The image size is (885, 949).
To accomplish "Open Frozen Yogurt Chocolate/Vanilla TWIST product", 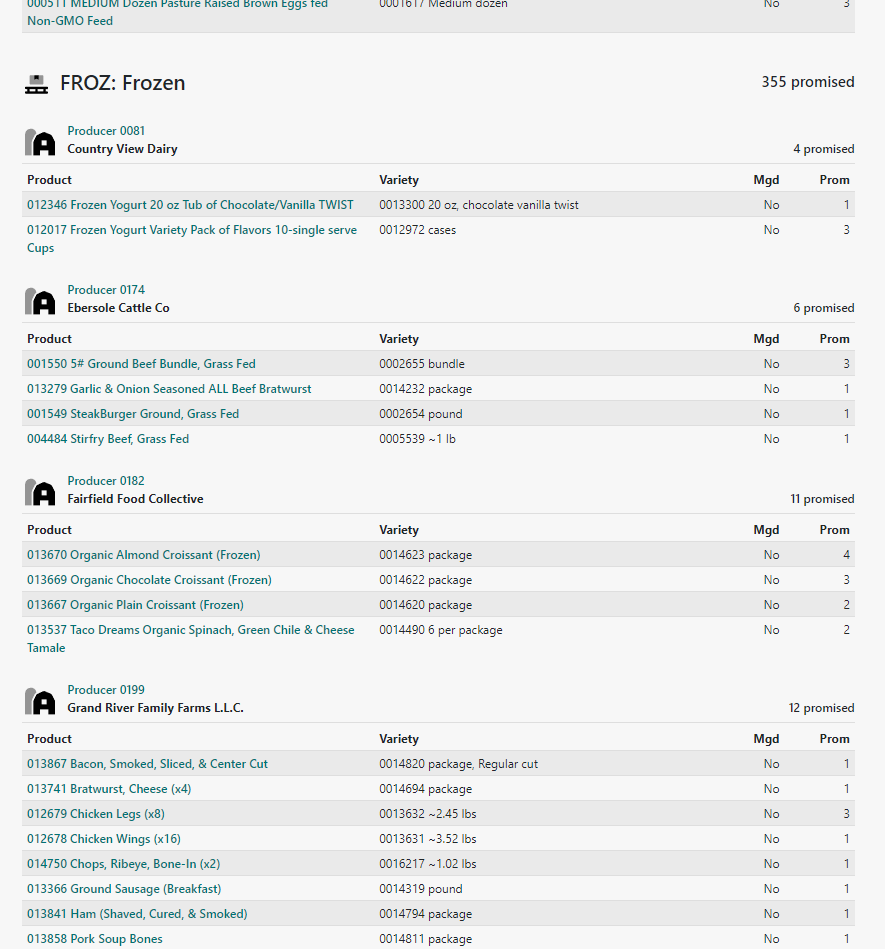I will pyautogui.click(x=190, y=205).
